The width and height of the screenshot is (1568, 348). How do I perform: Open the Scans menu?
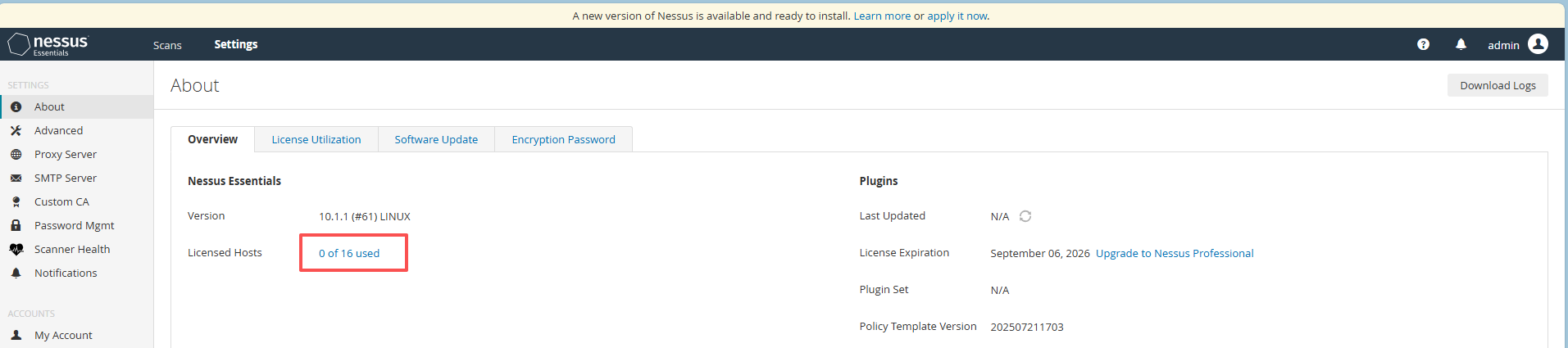(x=167, y=45)
